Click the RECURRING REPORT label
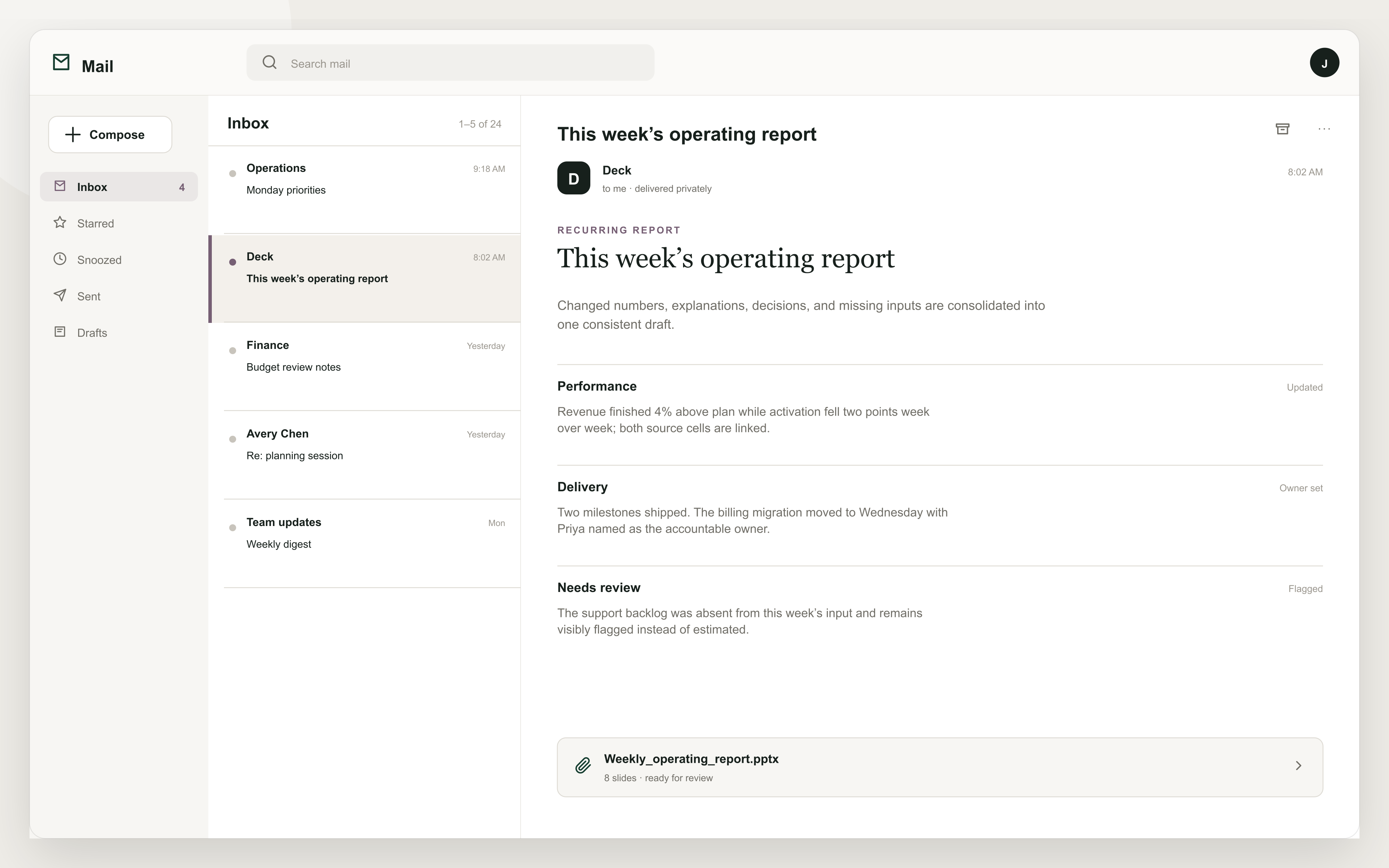 pyautogui.click(x=619, y=230)
